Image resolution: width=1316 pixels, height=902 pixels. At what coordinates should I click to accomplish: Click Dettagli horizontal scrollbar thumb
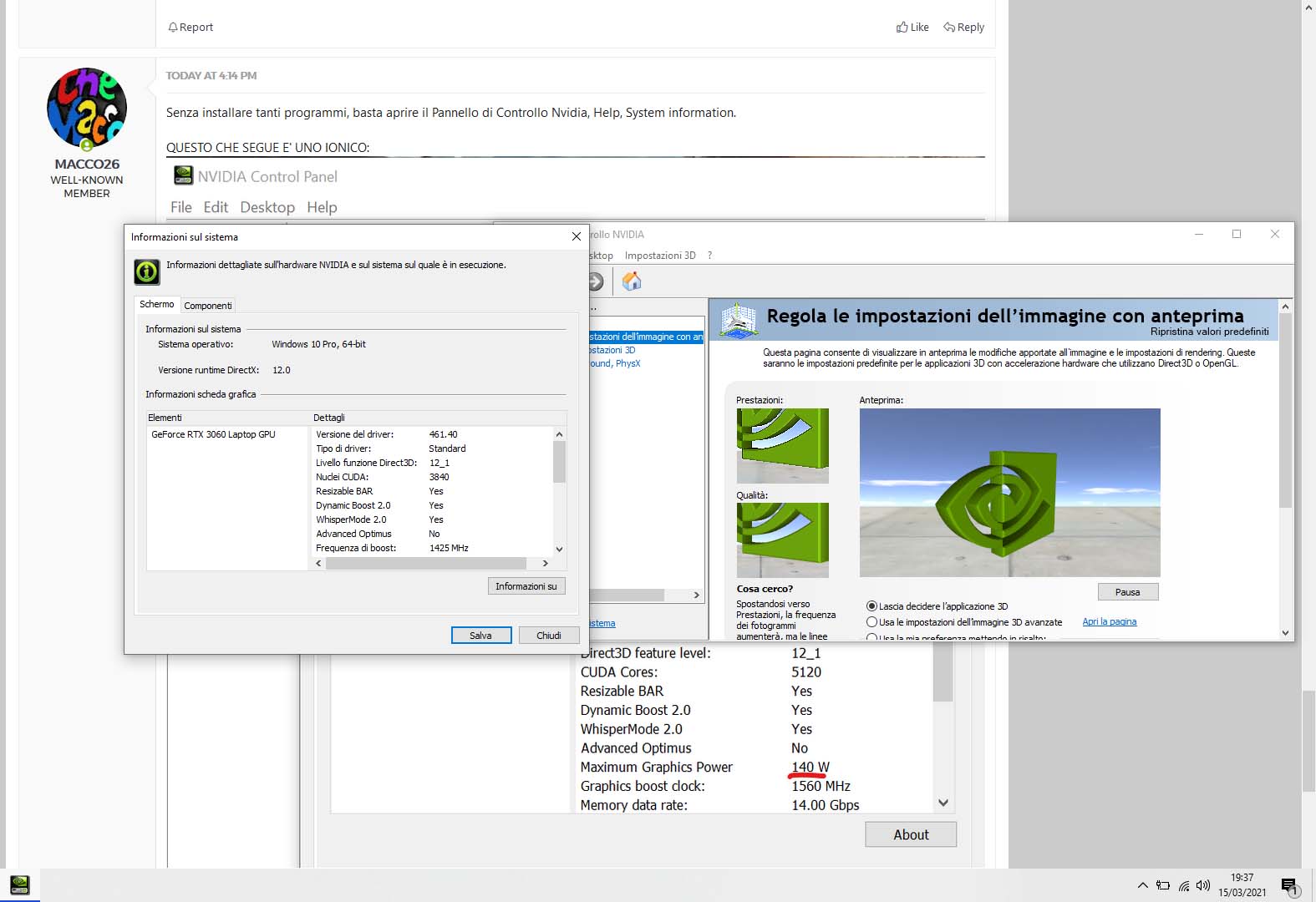[x=426, y=564]
